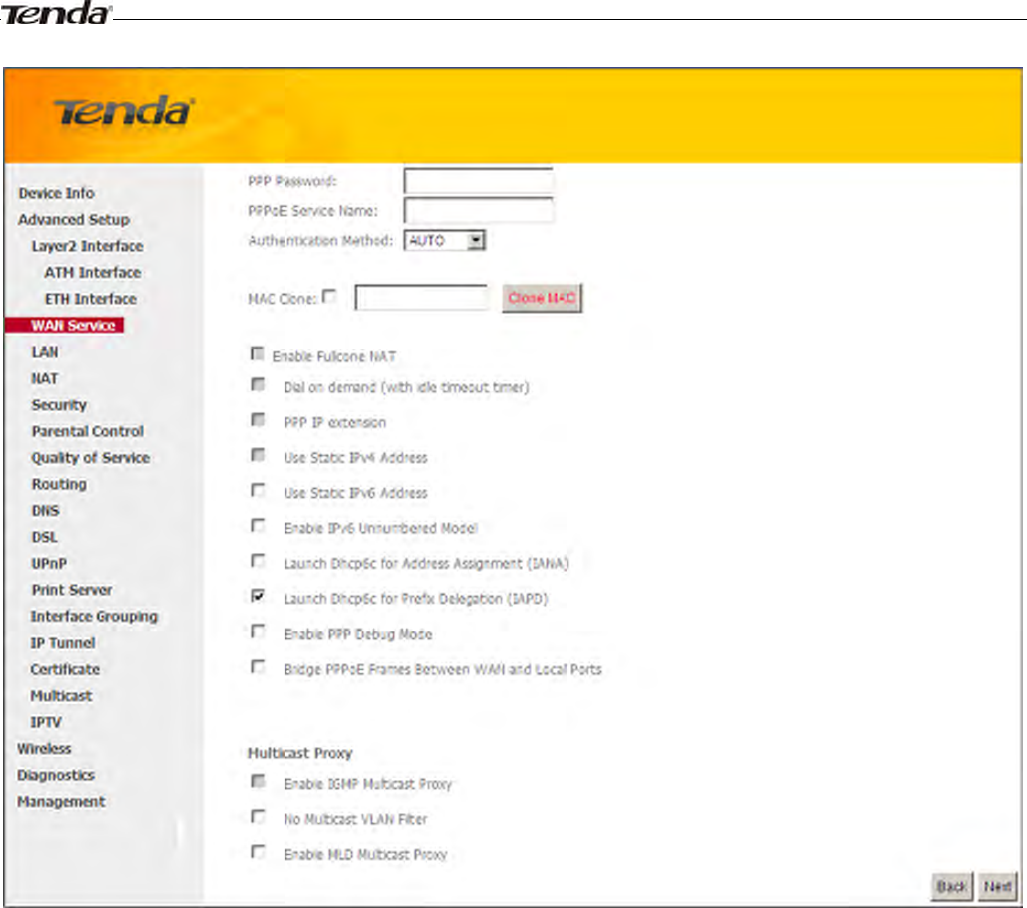Open the Certificate page

[x=65, y=670]
